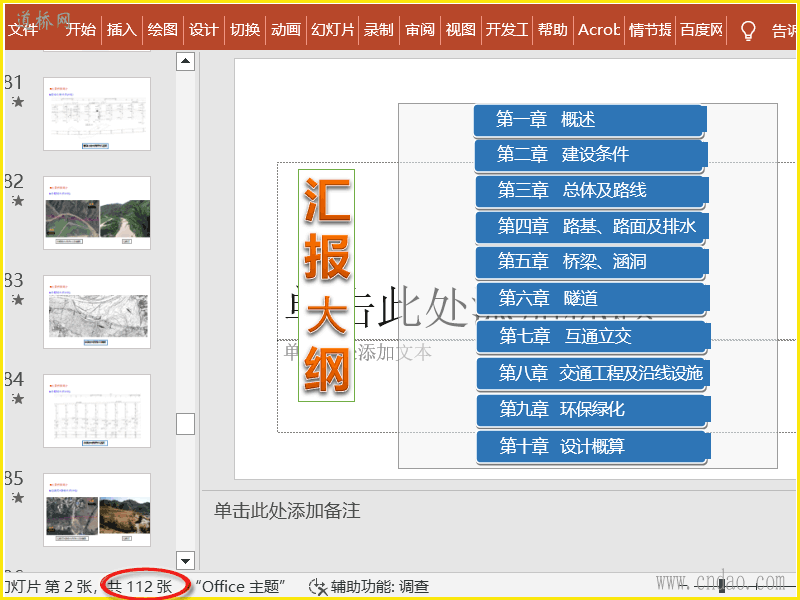The width and height of the screenshot is (800, 600).
Task: Click the 第十章 设计概算 chapter button
Action: point(593,447)
